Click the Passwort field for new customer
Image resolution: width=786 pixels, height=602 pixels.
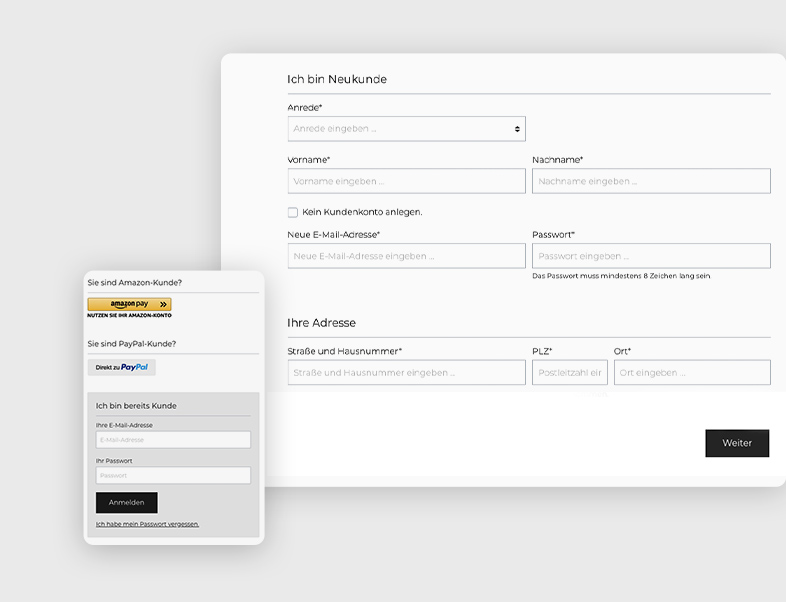tap(650, 256)
